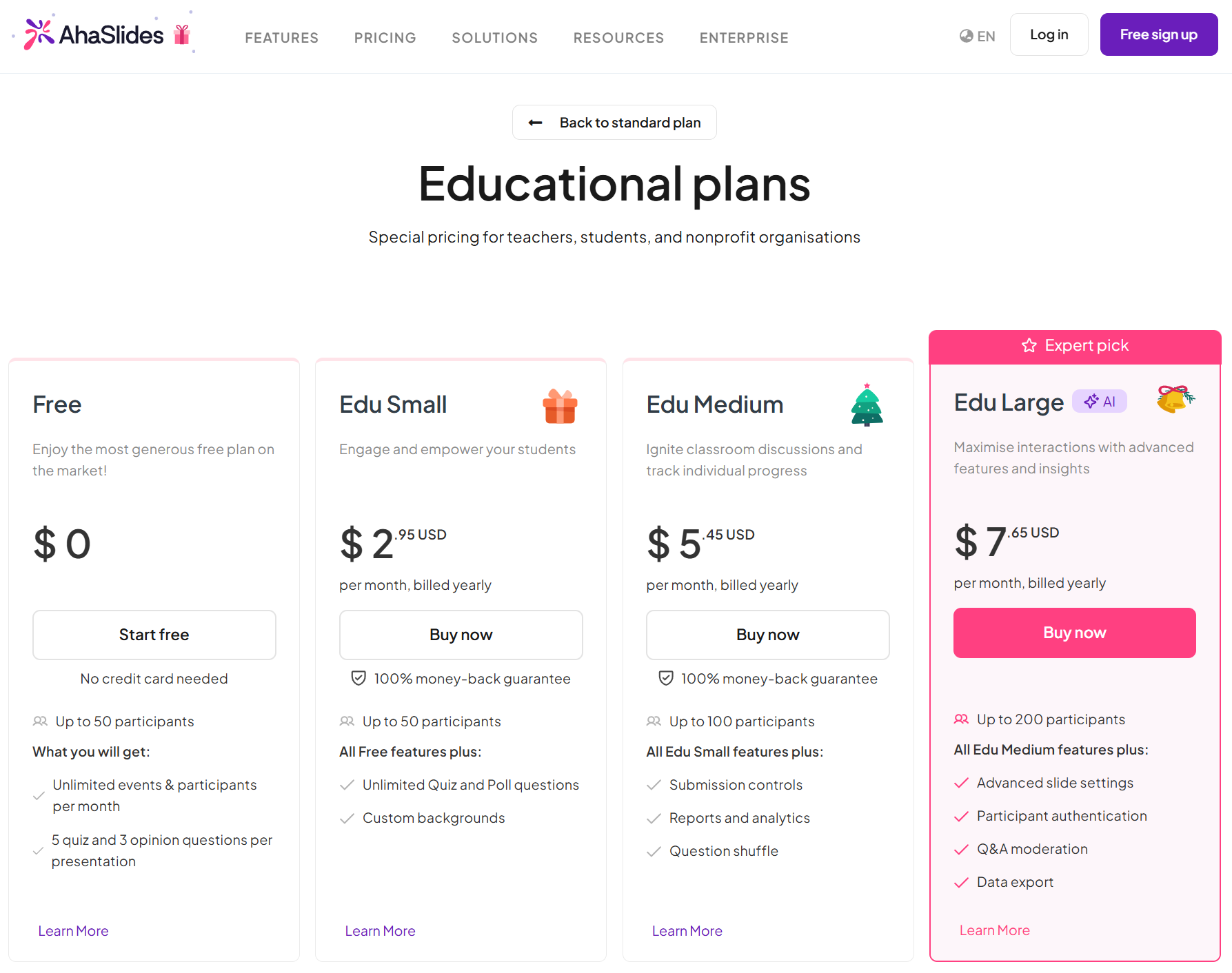Open the Pricing menu item

[x=385, y=38]
